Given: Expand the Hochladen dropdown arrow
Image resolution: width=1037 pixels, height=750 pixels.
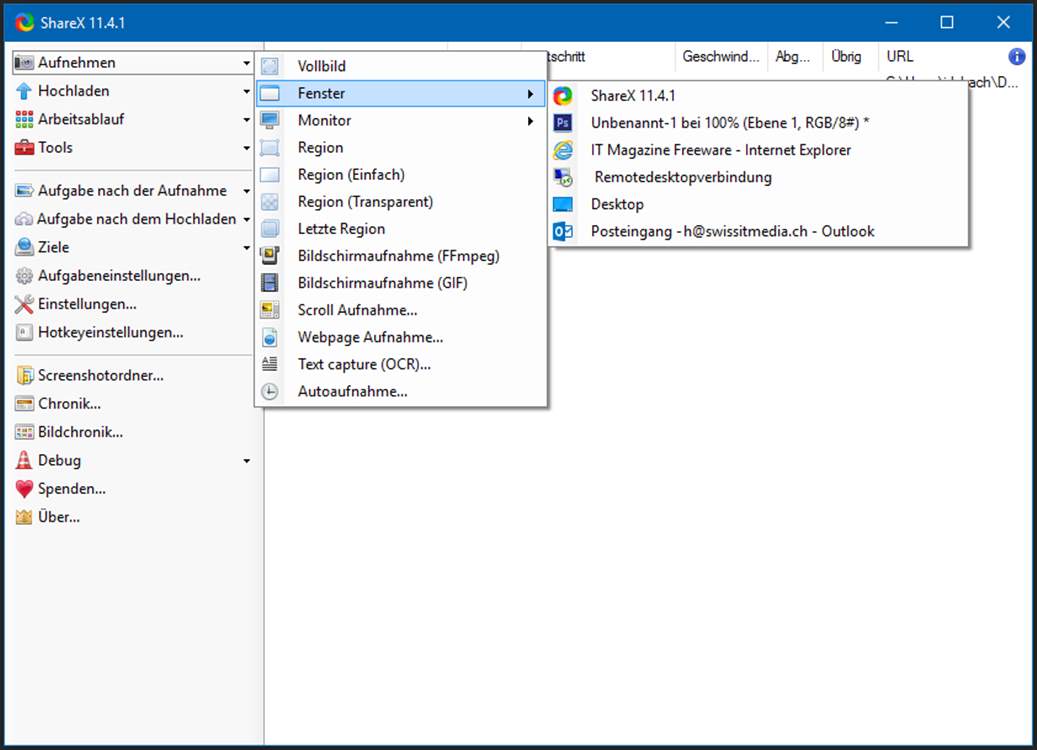Looking at the screenshot, I should tap(246, 91).
